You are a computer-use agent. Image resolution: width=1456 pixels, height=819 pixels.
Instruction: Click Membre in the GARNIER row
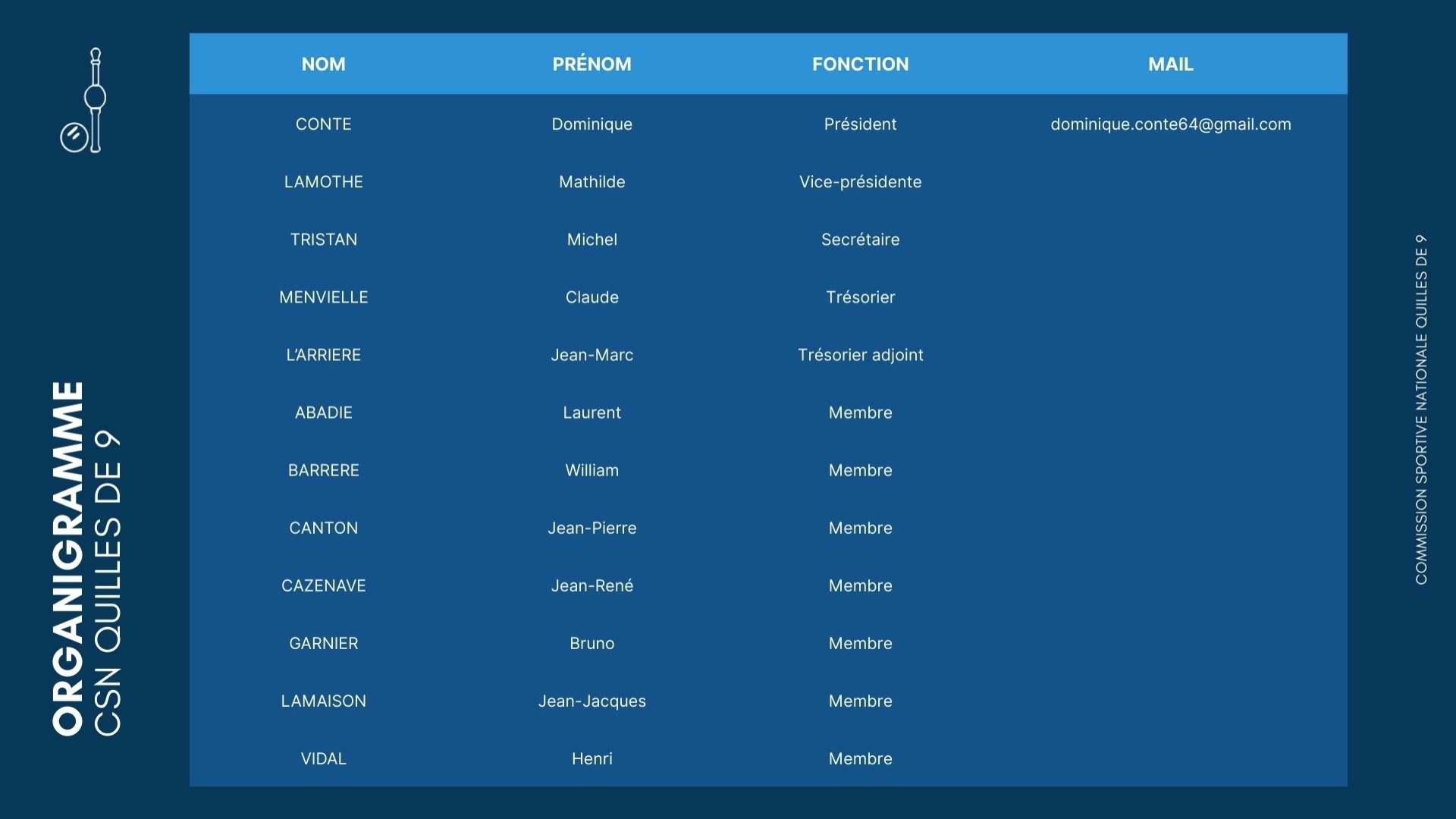click(861, 643)
